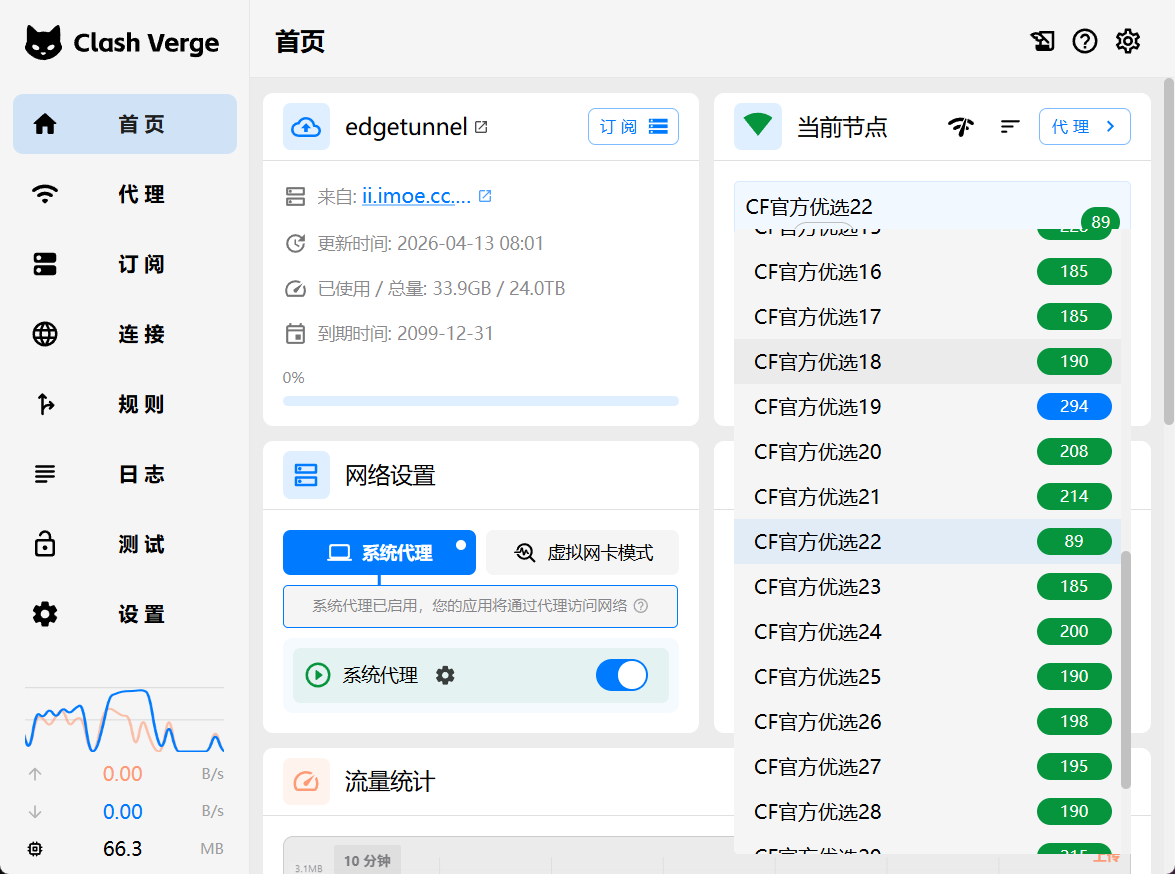Open settings via top-right gear icon
This screenshot has width=1175, height=874.
tap(1127, 41)
